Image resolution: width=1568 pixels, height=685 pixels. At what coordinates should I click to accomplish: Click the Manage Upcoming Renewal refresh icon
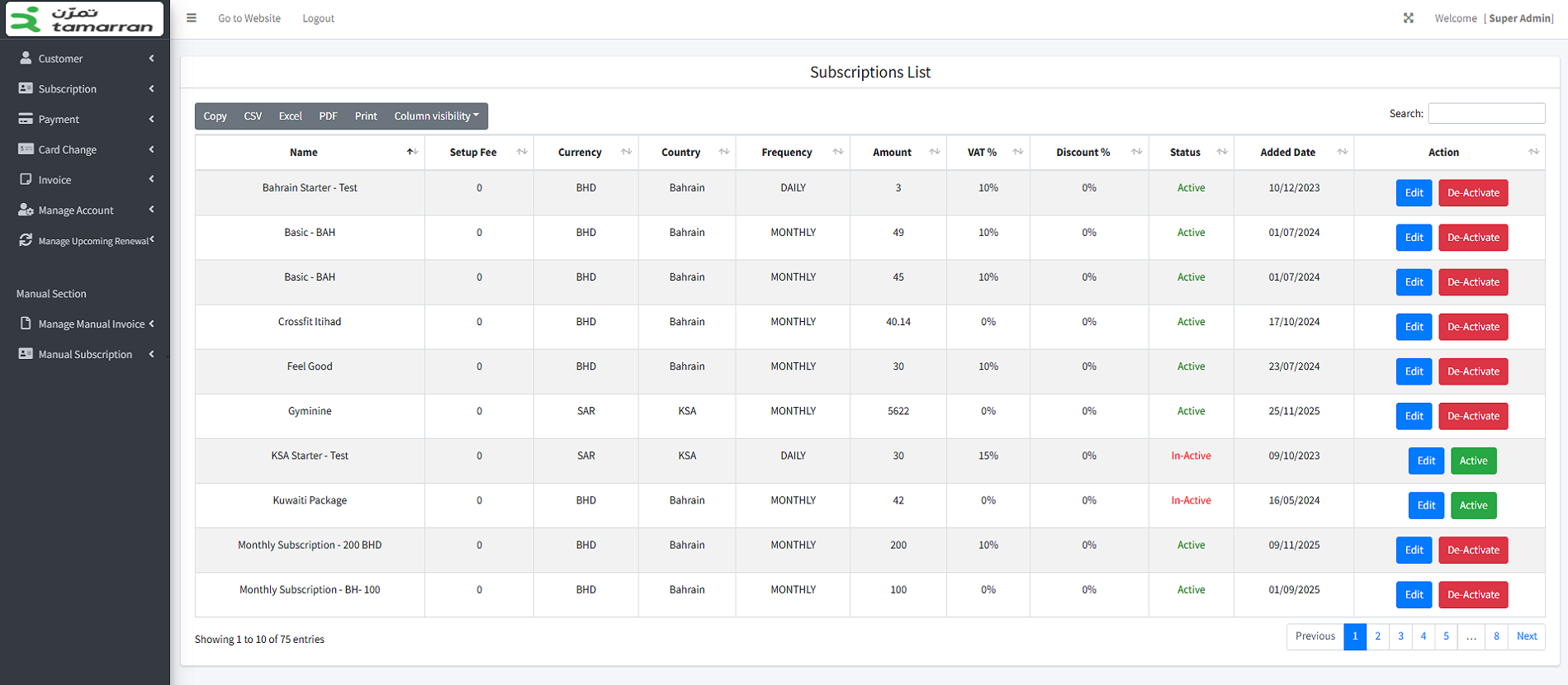(x=26, y=240)
